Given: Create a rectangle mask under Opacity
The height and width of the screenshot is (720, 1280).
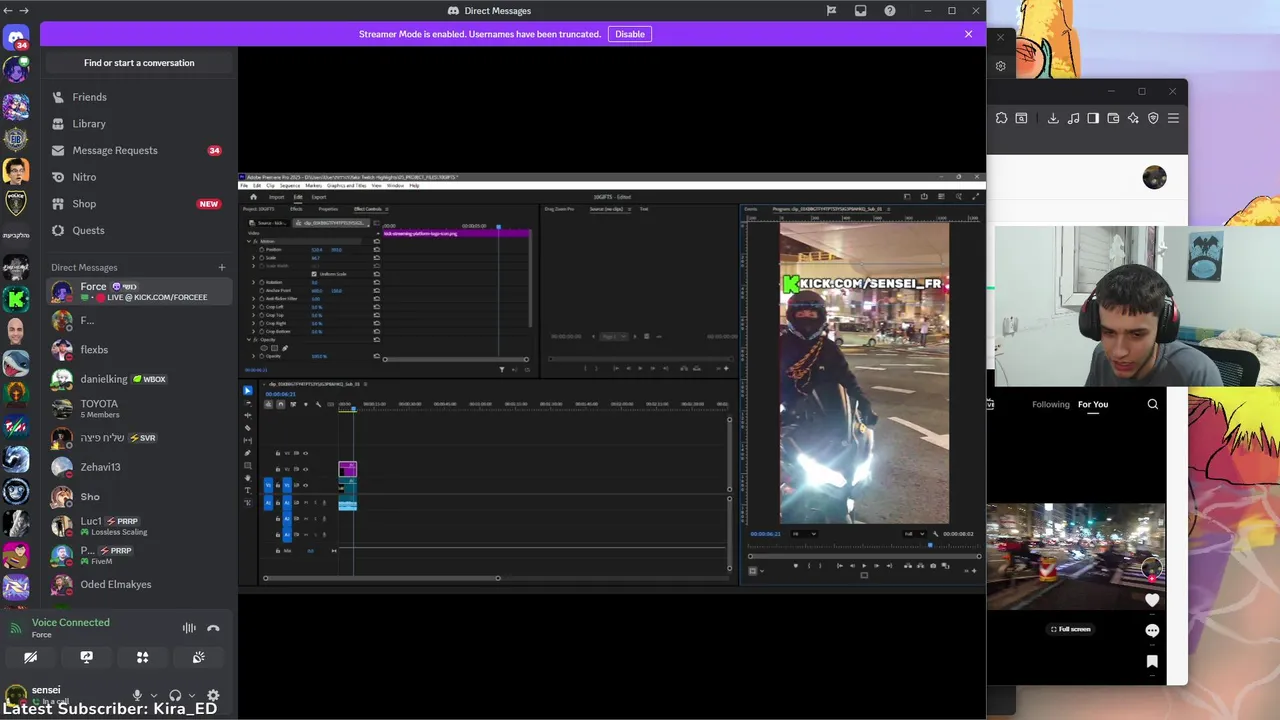Looking at the screenshot, I should (274, 348).
